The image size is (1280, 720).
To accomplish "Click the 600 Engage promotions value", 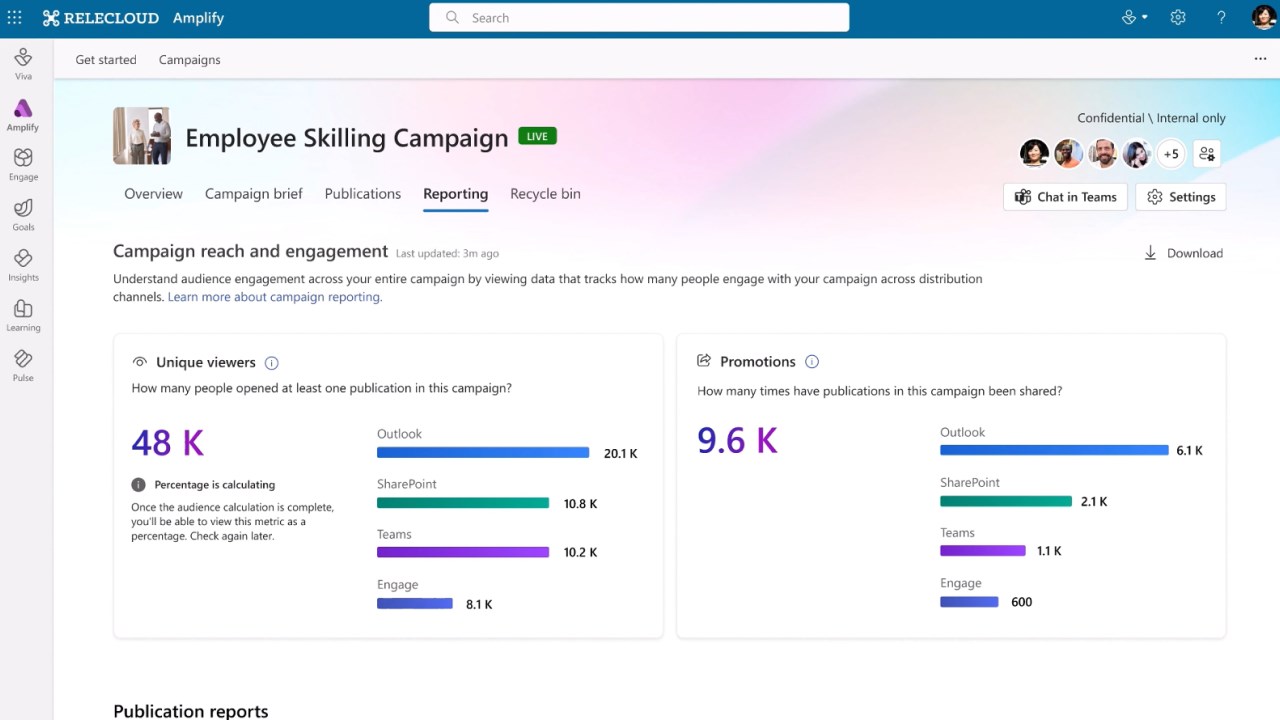I will (1022, 602).
